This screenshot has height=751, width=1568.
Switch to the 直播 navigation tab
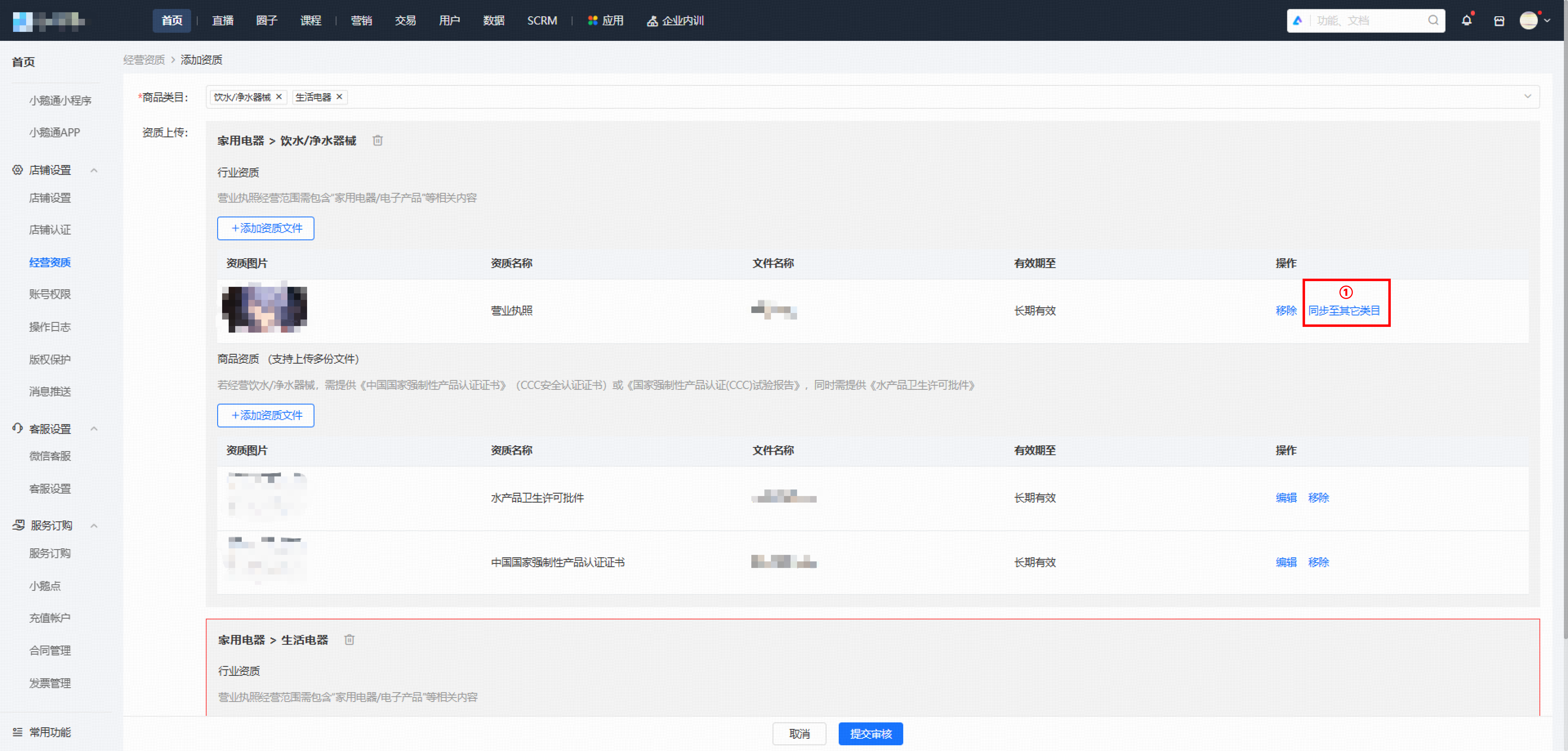coord(223,21)
